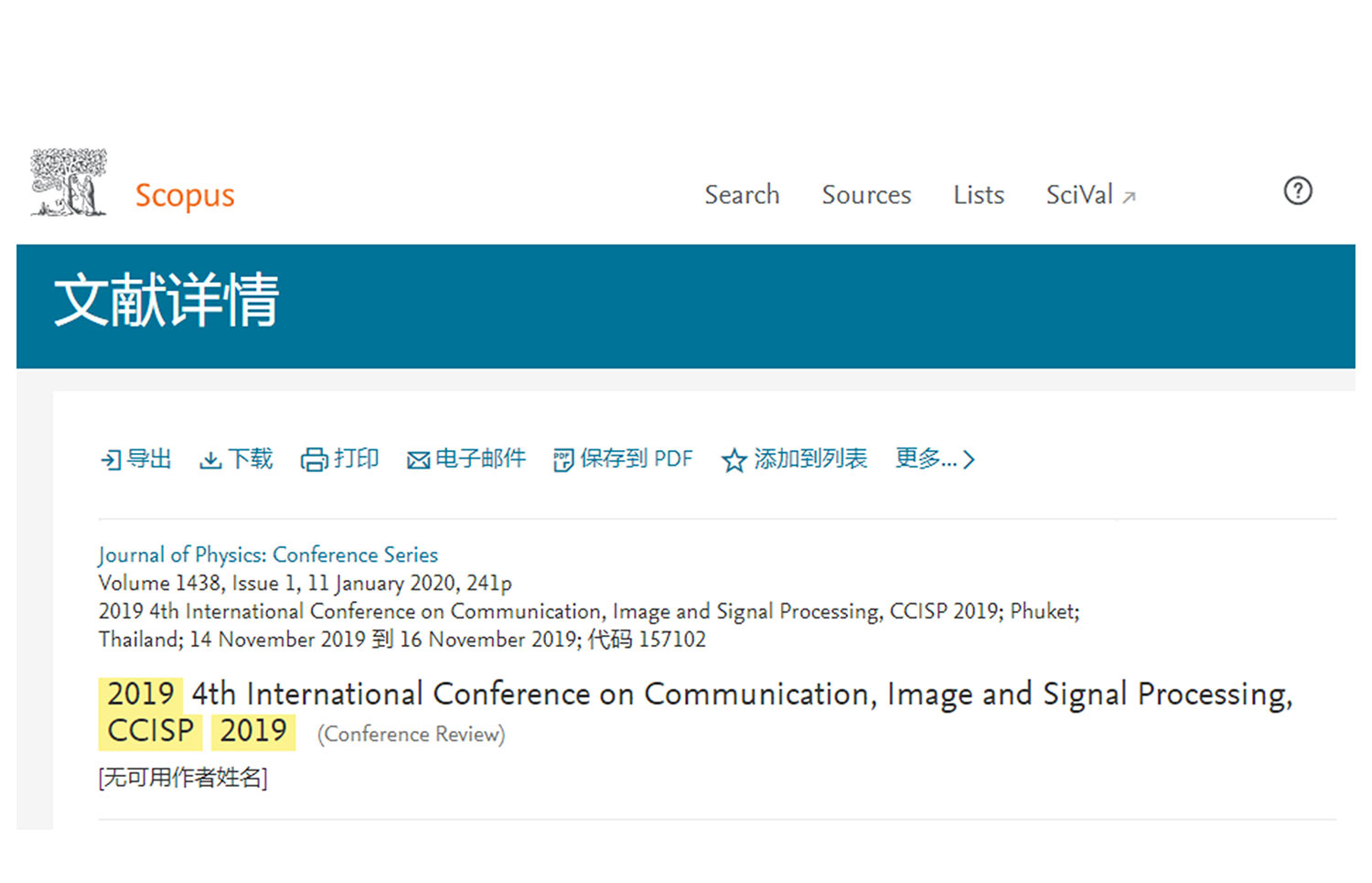1372x883 pixels.
Task: Click the envelope icon beside 电子邮件
Action: pyautogui.click(x=418, y=460)
